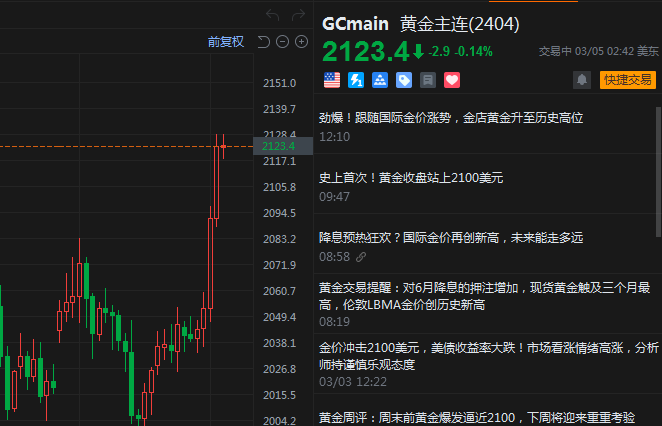Click the link icon next to 08:58
The image size is (662, 426).
[x=361, y=257]
